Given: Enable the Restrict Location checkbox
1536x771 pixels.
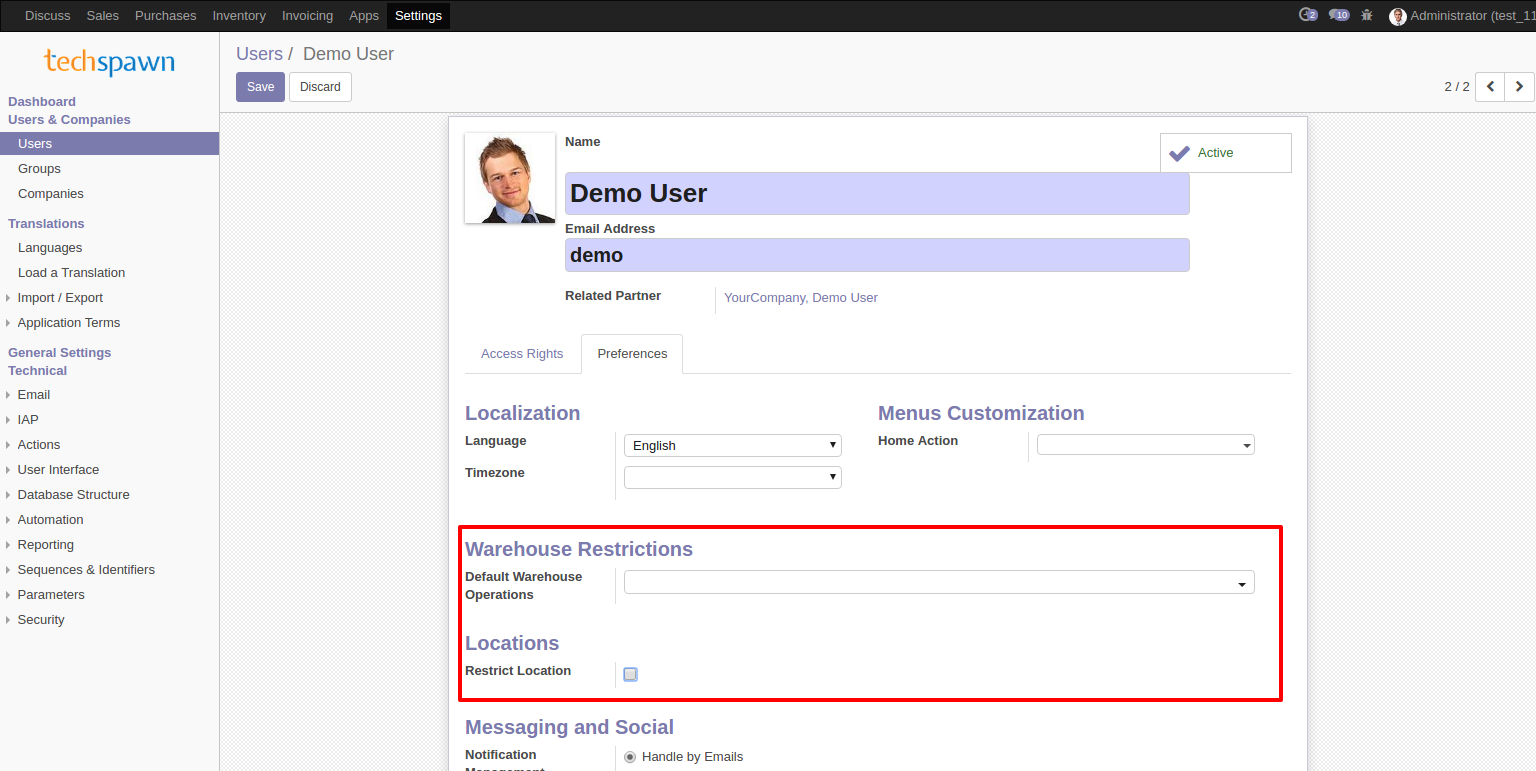Looking at the screenshot, I should pos(630,674).
